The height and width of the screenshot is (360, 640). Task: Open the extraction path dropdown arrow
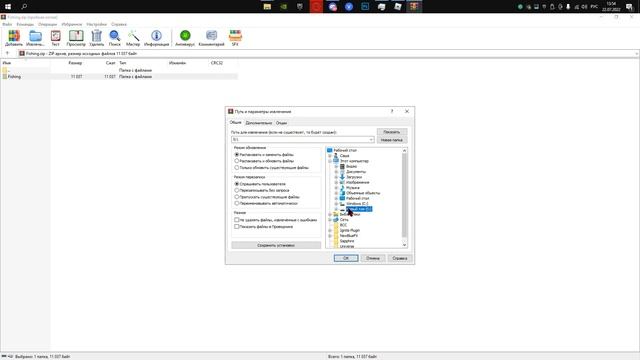click(x=371, y=140)
